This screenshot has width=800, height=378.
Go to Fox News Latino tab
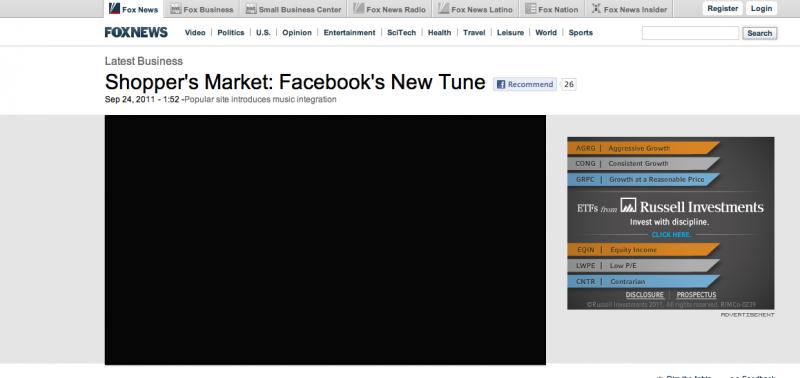point(476,9)
